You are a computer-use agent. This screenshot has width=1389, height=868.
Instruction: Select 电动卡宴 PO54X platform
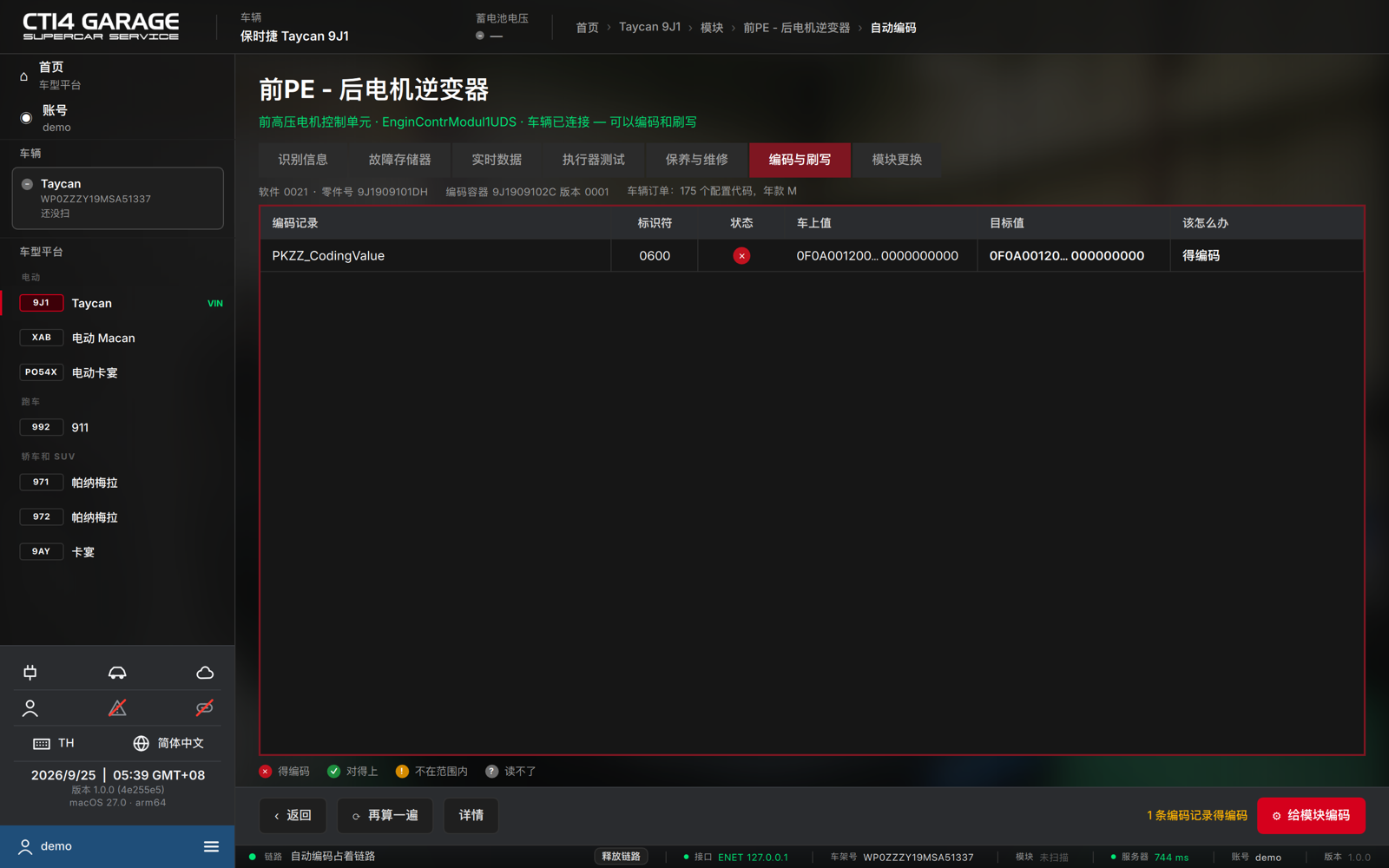(117, 372)
